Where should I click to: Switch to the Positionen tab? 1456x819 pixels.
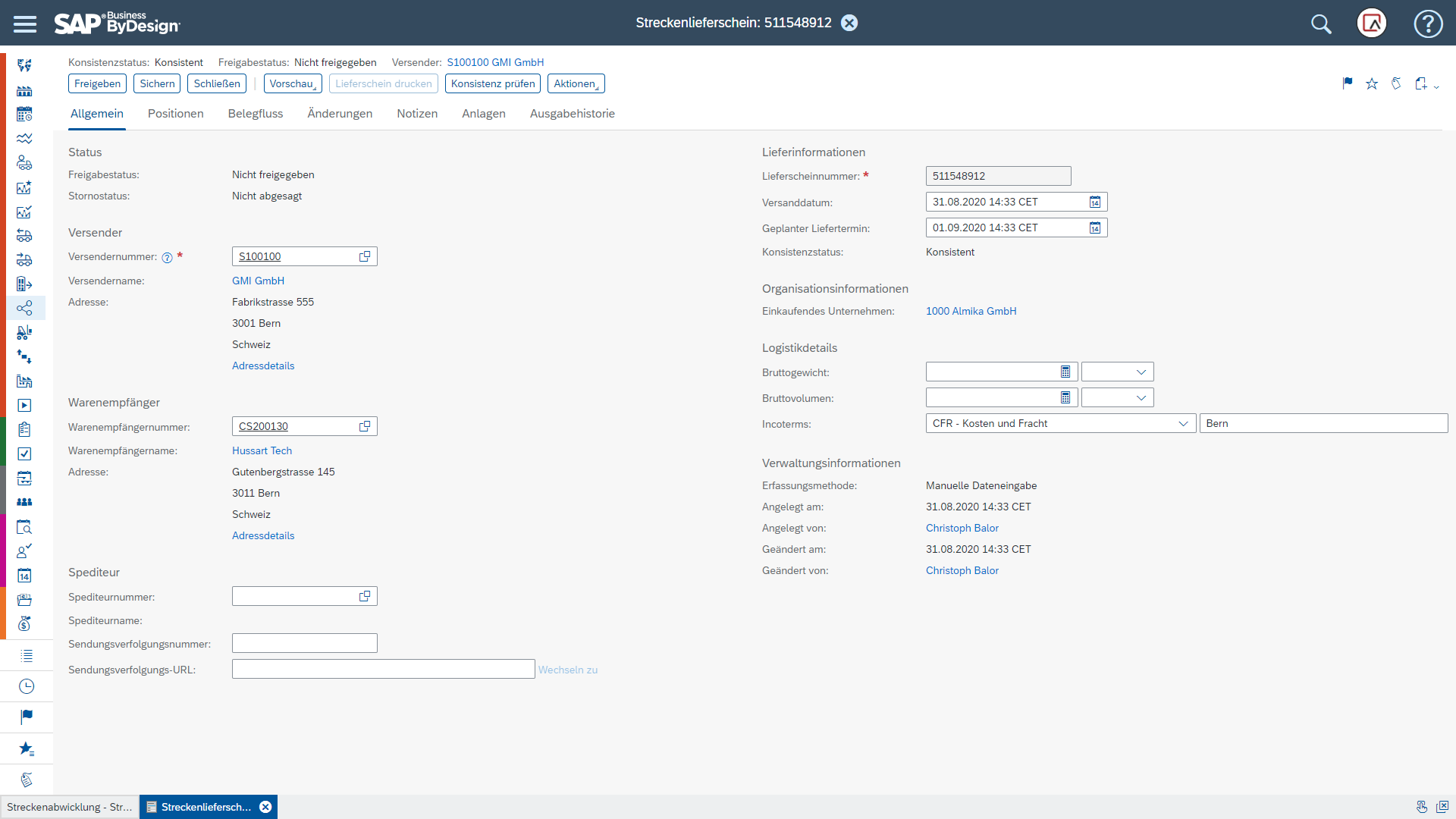tap(176, 114)
